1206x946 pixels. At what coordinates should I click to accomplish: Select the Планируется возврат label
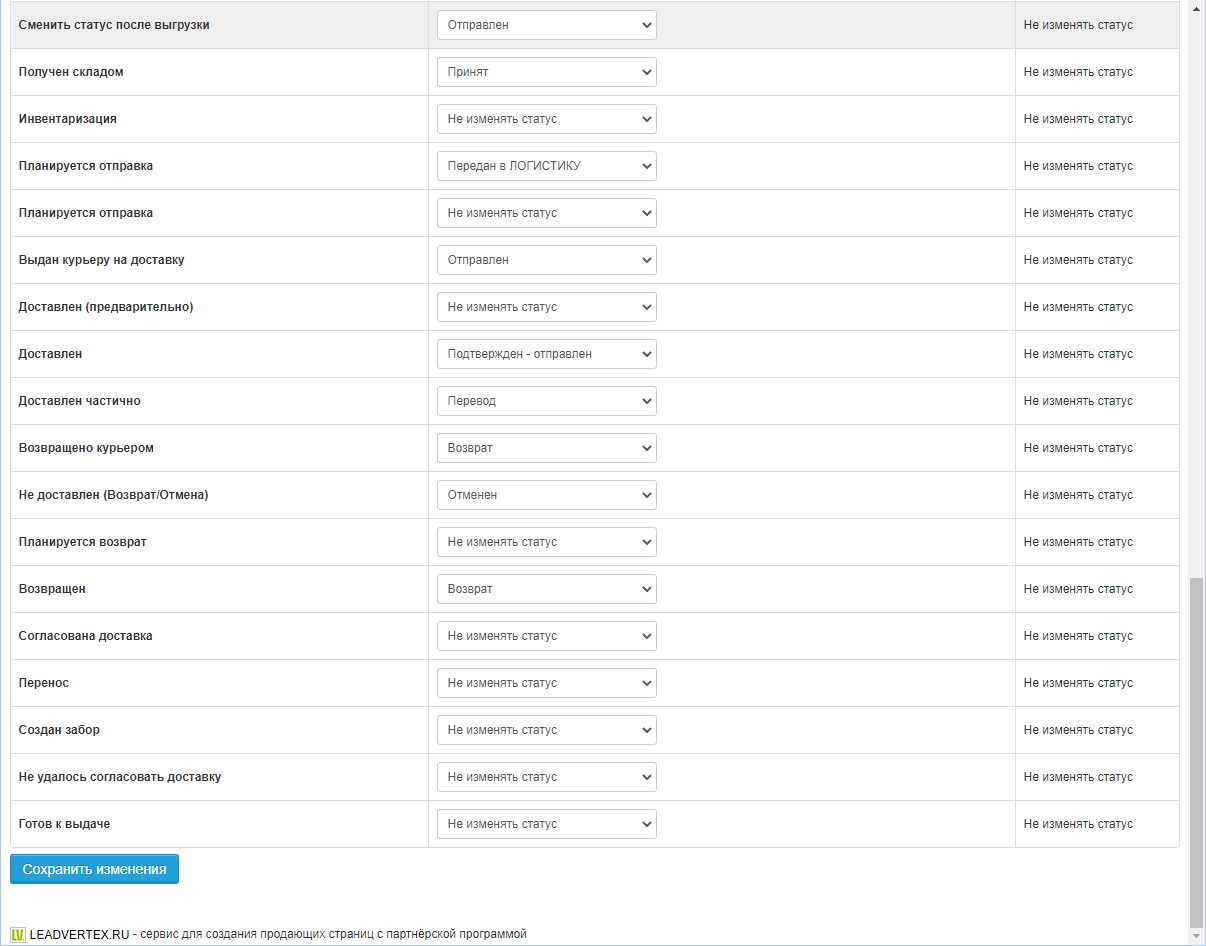[83, 542]
